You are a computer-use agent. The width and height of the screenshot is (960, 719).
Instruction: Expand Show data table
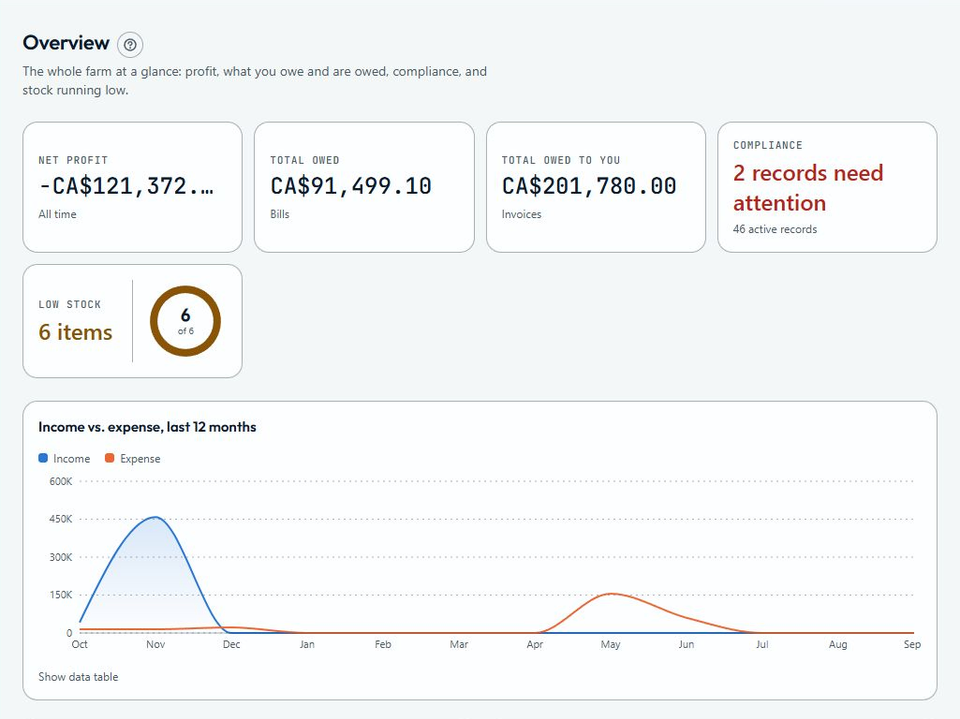point(78,677)
